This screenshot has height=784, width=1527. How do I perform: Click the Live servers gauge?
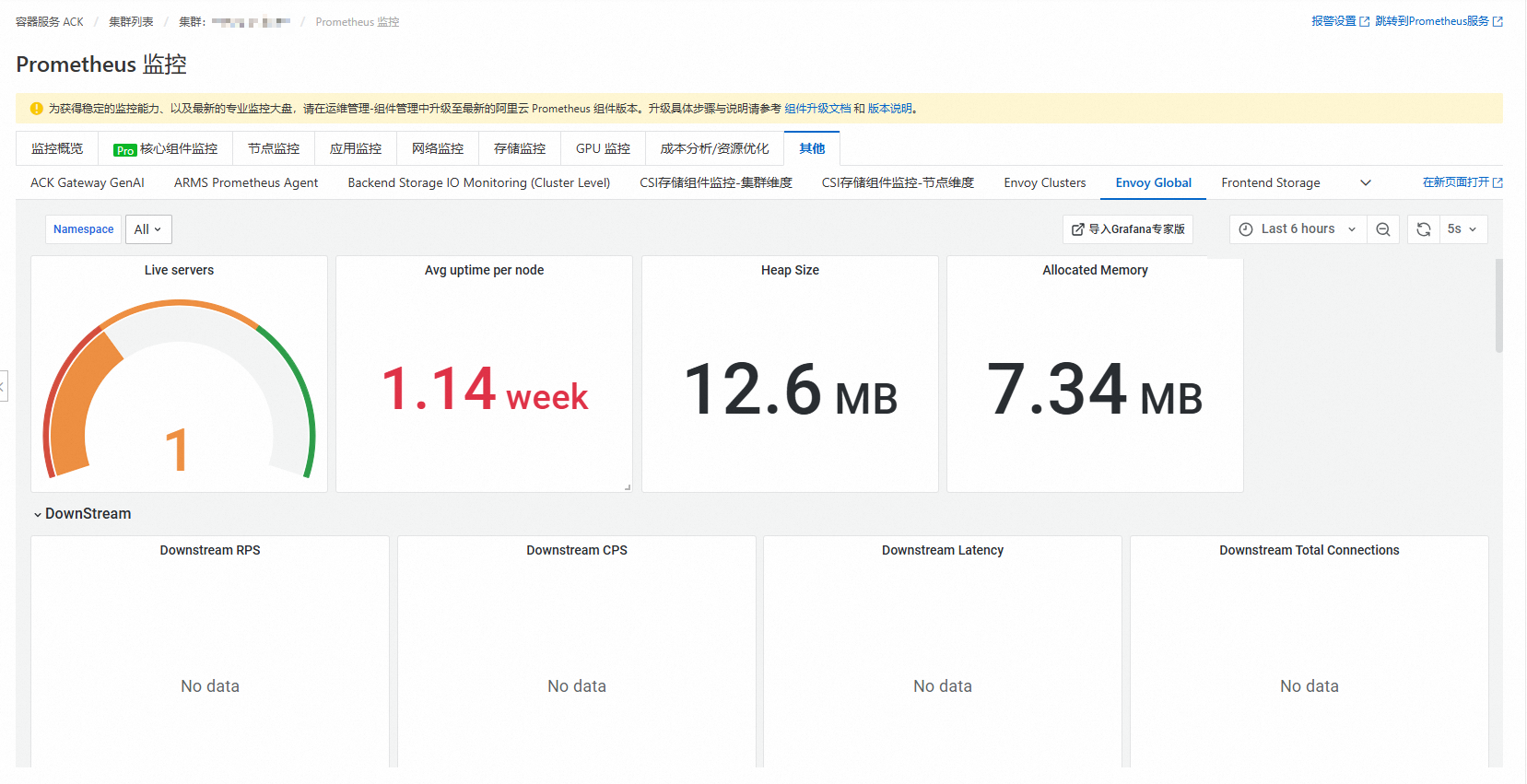tap(179, 387)
